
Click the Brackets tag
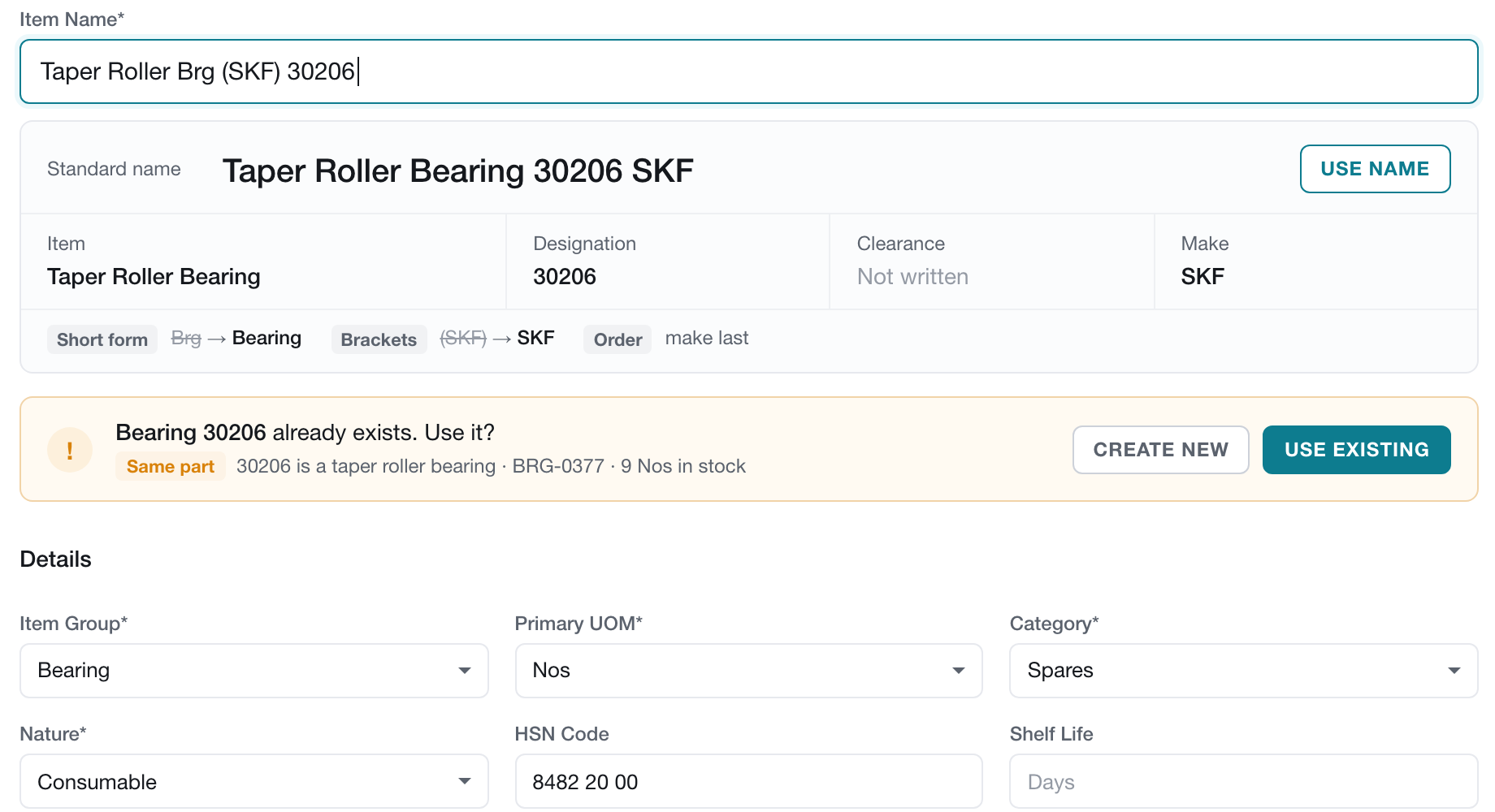click(379, 339)
